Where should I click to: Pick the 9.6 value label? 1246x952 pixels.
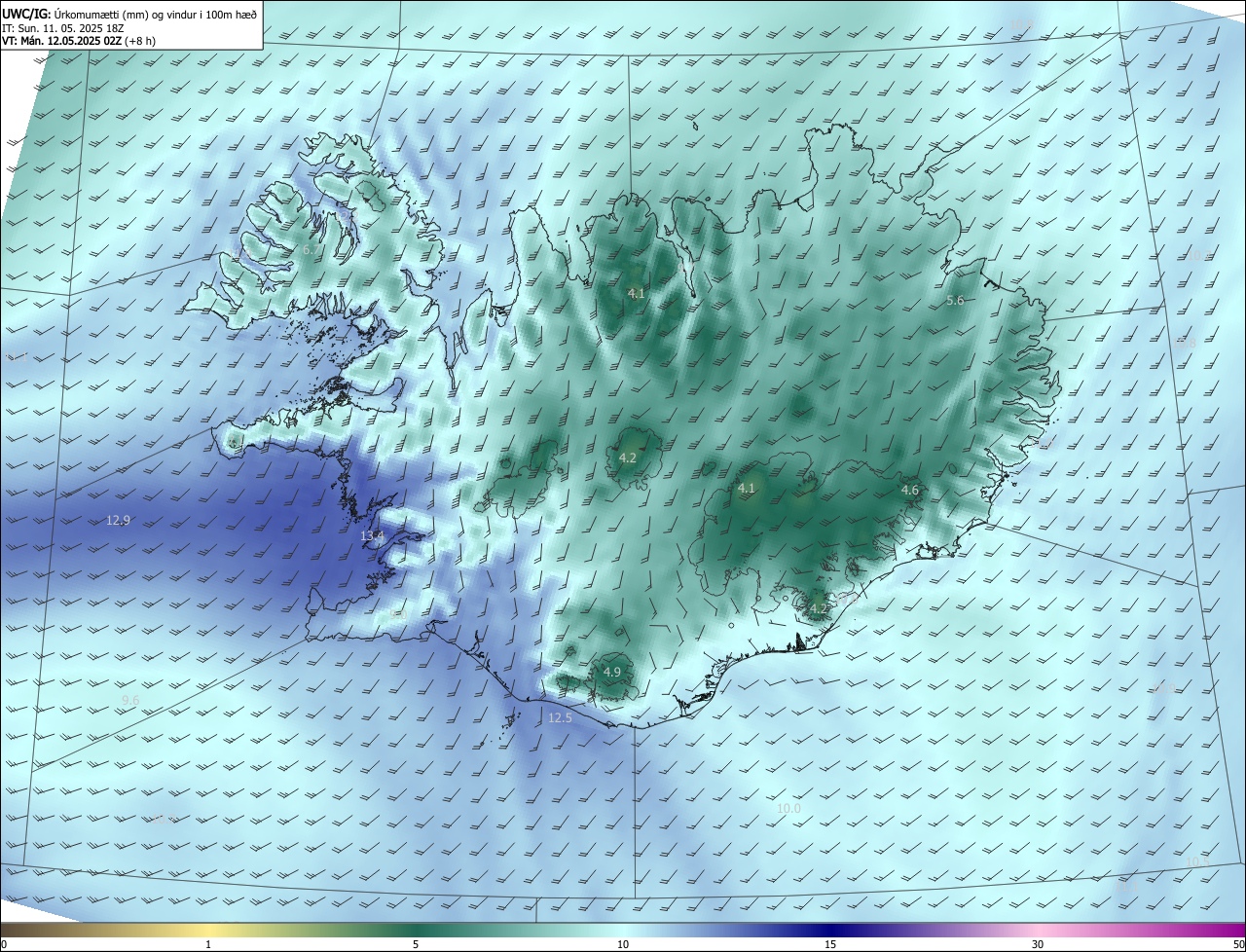pyautogui.click(x=130, y=700)
